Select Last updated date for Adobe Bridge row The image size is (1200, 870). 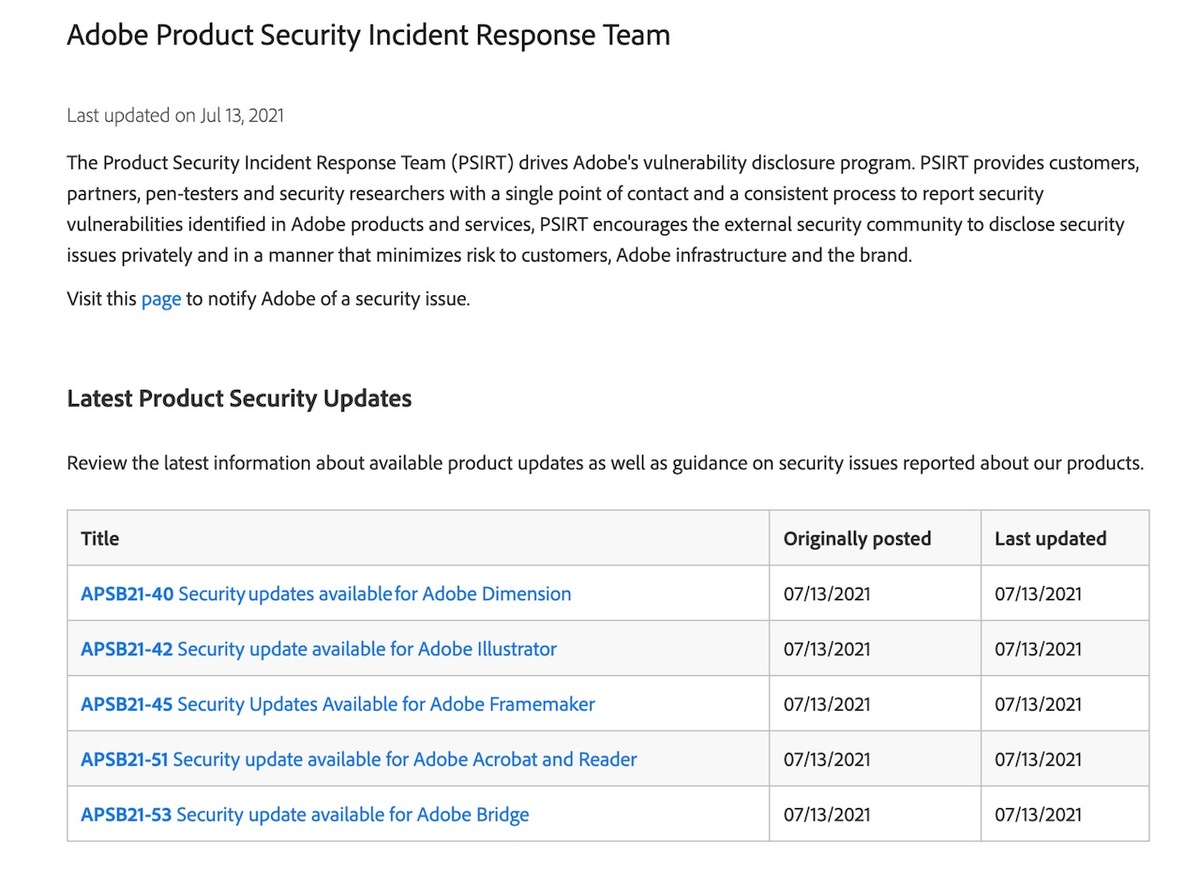[1038, 814]
